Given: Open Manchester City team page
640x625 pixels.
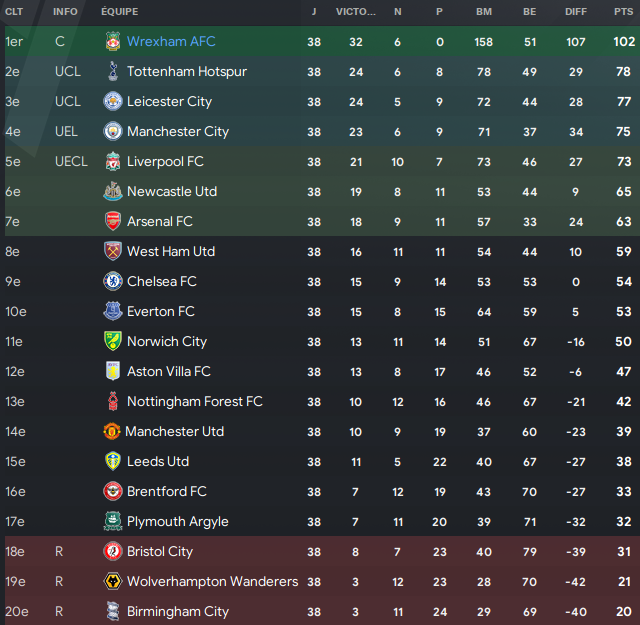Looking at the screenshot, I should (x=178, y=131).
